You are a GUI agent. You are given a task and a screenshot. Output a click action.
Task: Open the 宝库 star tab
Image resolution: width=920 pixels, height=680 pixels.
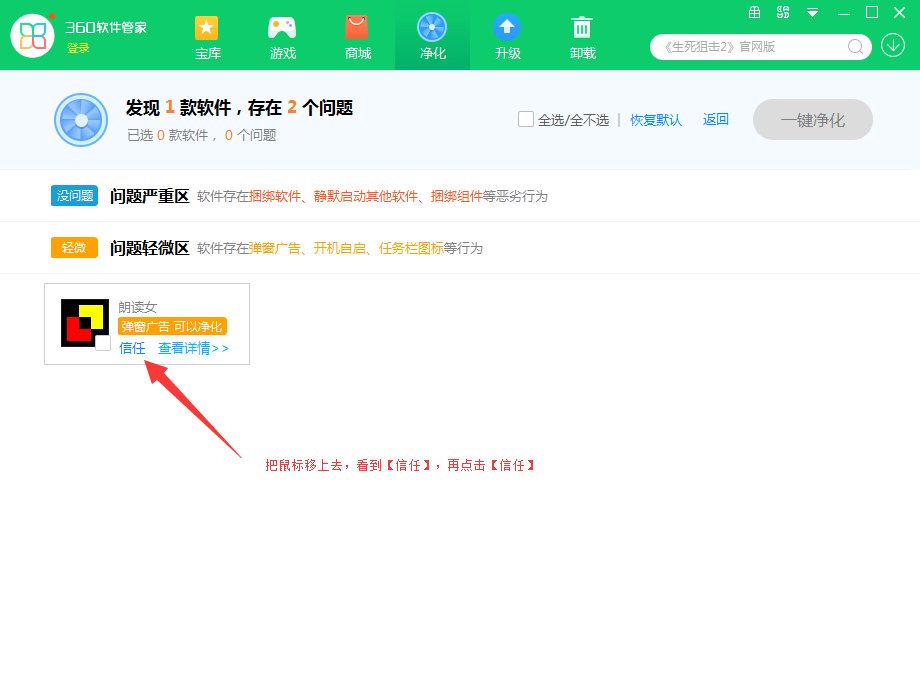tap(207, 38)
